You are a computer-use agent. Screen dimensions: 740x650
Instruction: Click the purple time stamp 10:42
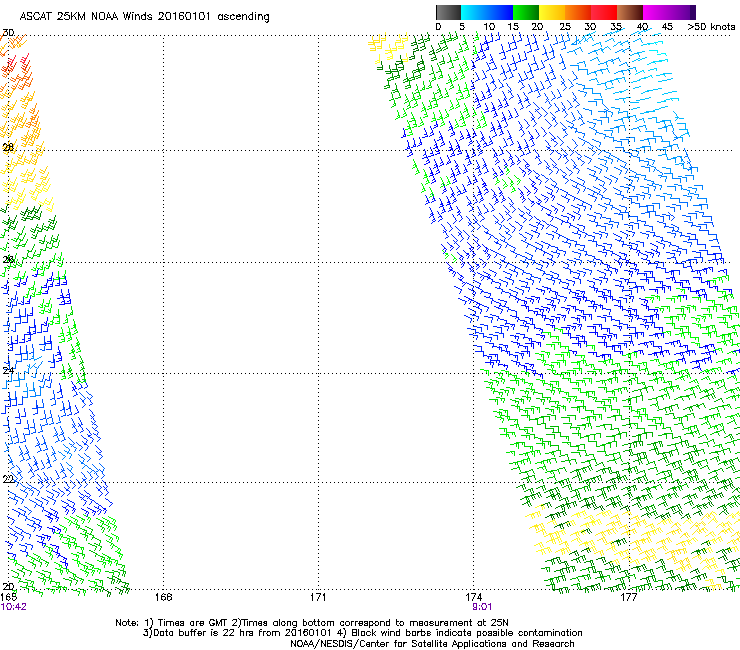14,607
